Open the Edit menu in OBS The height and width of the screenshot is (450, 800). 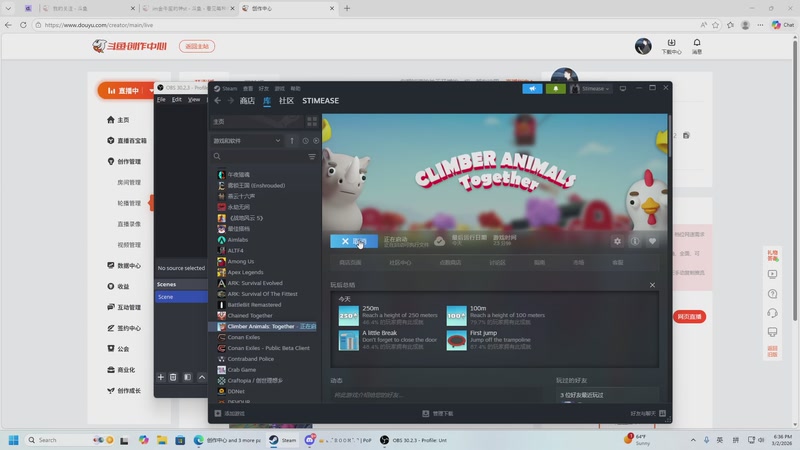point(177,99)
